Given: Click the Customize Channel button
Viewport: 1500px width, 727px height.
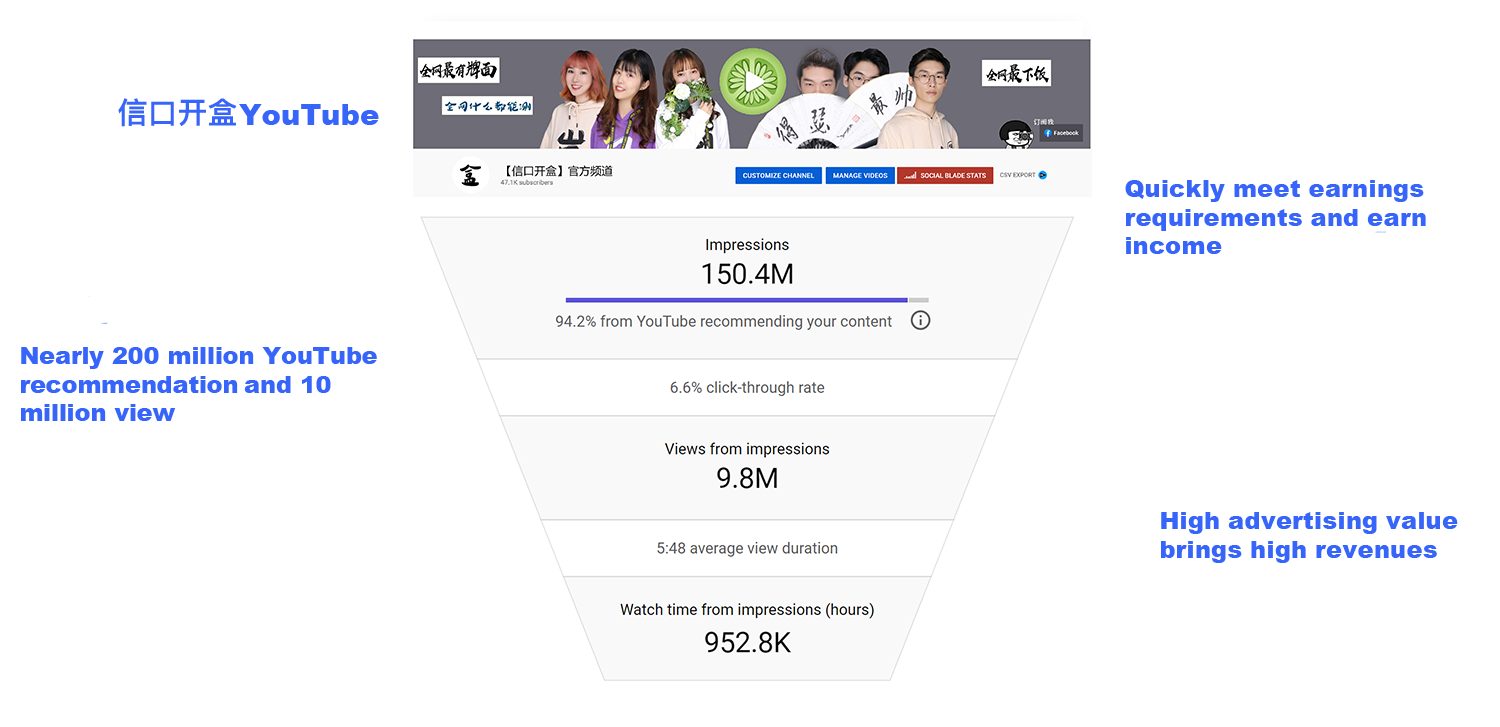Looking at the screenshot, I should tap(778, 175).
